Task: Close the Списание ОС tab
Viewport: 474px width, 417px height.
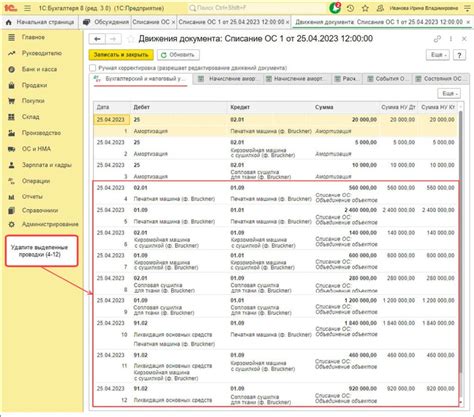Action: 173,22
